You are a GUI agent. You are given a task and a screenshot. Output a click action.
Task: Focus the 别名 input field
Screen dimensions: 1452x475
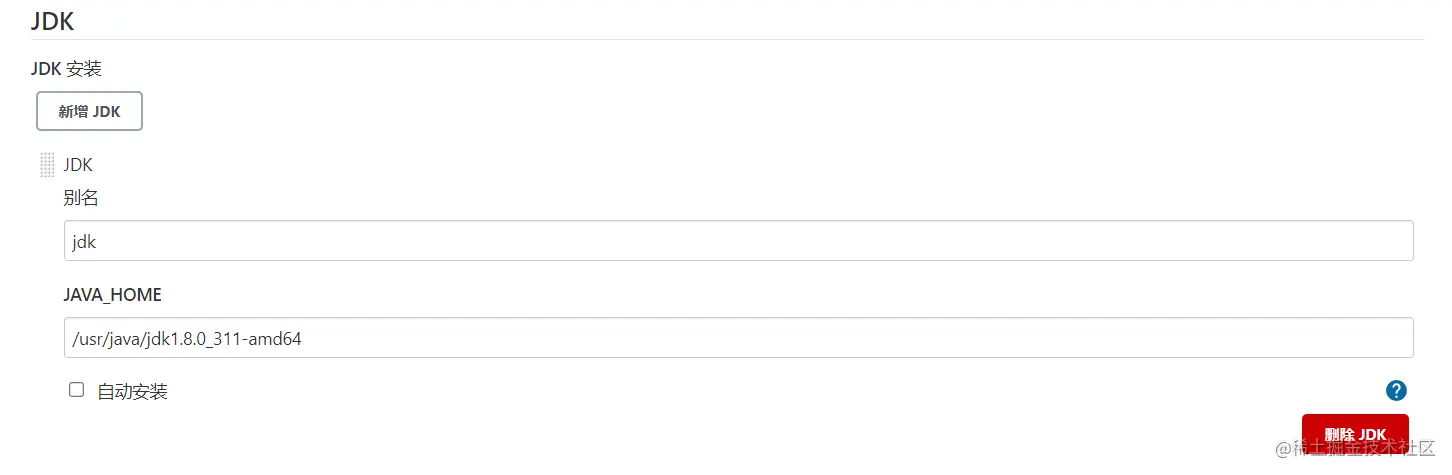coord(738,241)
